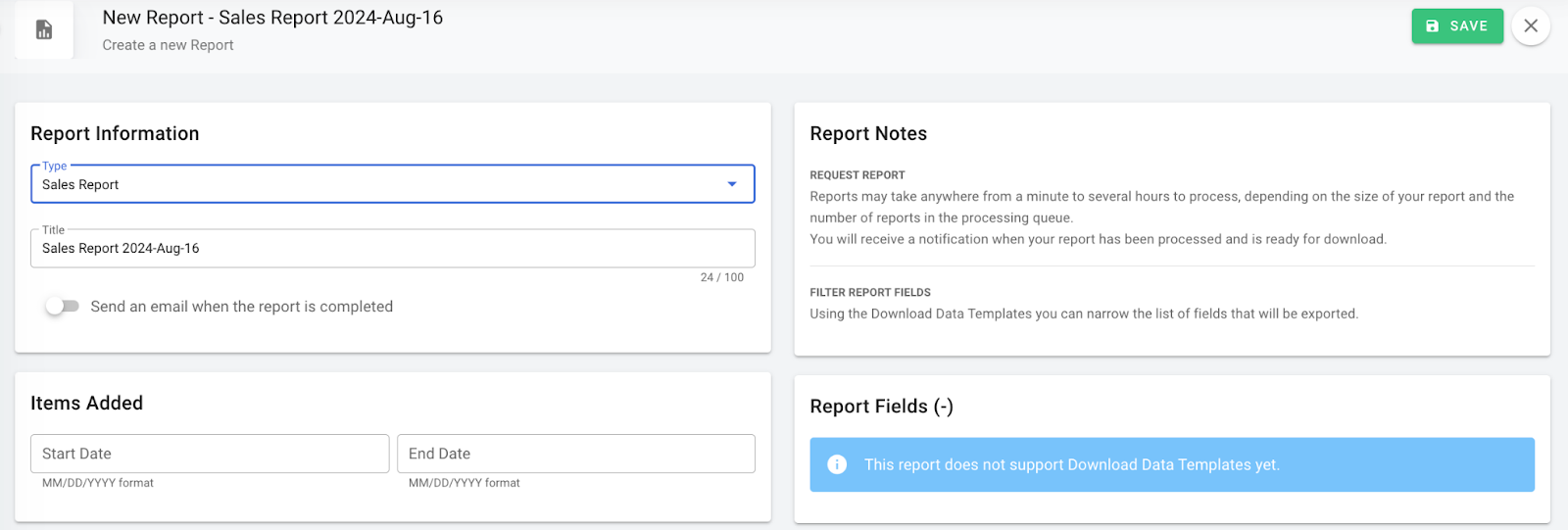
Task: Click the Download Data Templates banner message
Action: (1071, 465)
